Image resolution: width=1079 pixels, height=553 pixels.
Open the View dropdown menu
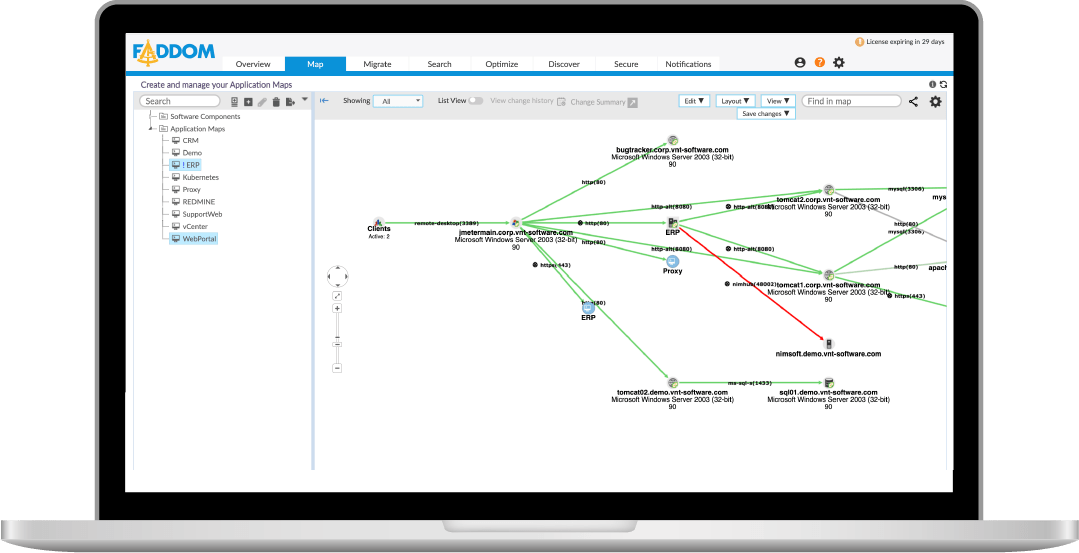coord(778,101)
